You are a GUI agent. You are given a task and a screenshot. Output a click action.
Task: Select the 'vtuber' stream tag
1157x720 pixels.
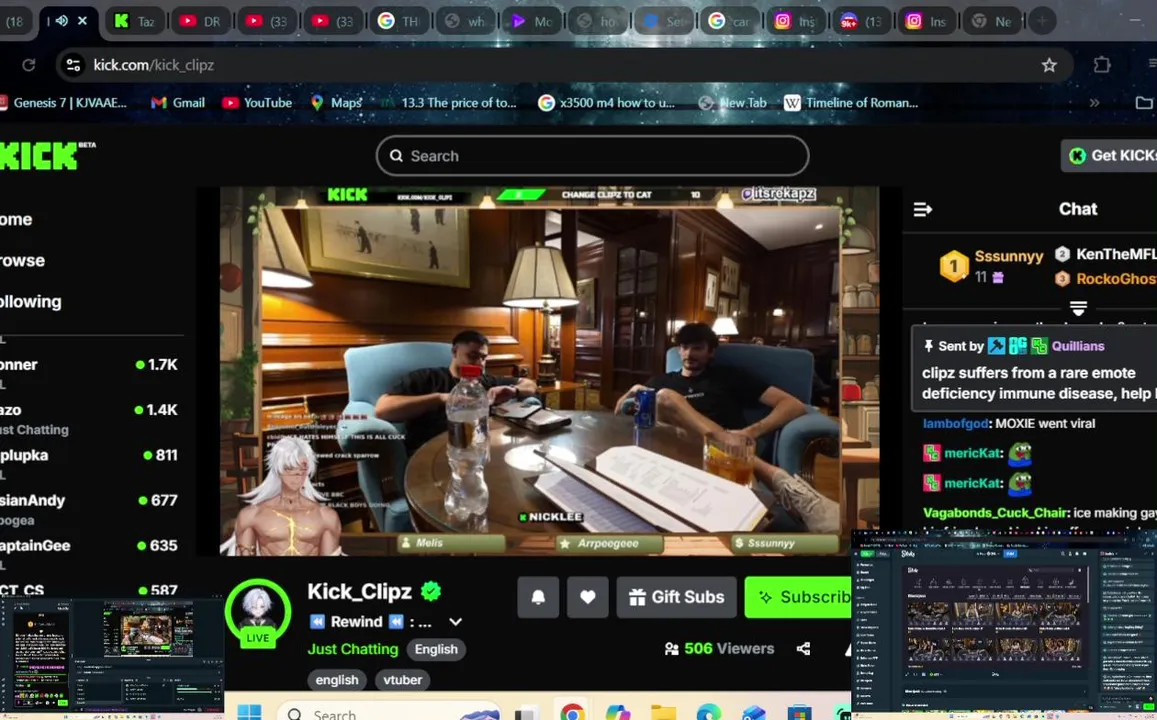click(x=403, y=680)
